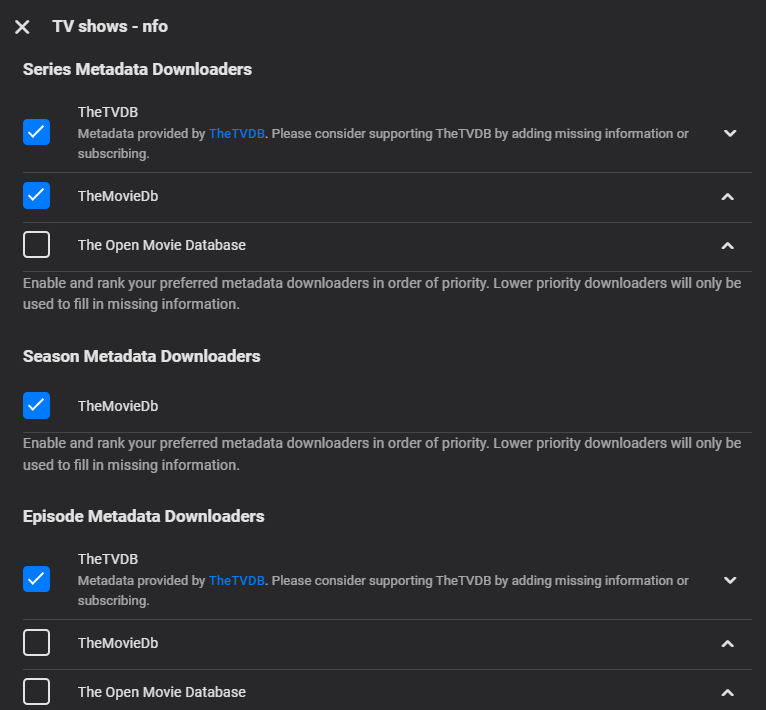Screen dimensions: 766x710
Task: Enable TheMovieDb for episode metadata
Action: tap(36, 643)
